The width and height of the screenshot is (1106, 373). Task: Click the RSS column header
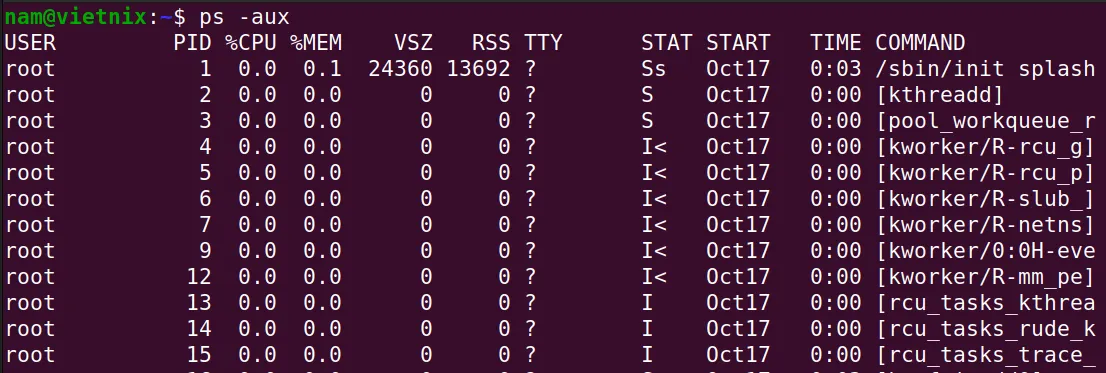coord(491,43)
